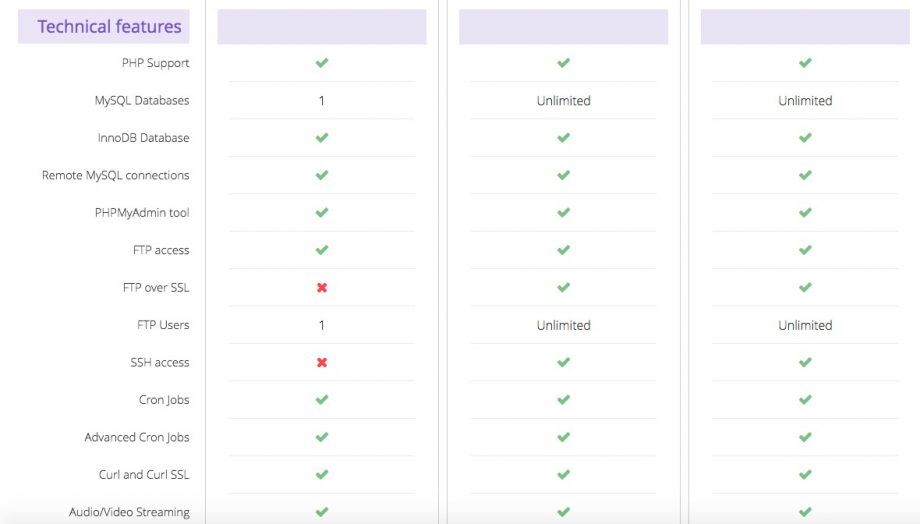This screenshot has width=920, height=524.
Task: Click the Technical features heading
Action: pos(109,26)
